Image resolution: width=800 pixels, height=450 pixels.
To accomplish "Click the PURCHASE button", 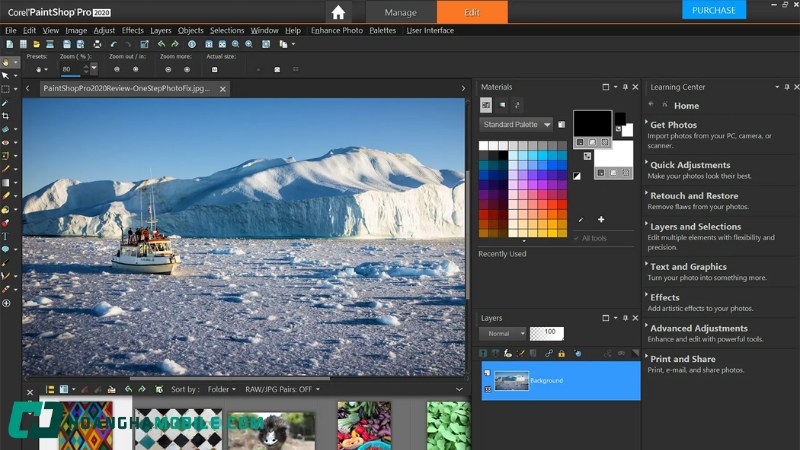I will click(713, 10).
